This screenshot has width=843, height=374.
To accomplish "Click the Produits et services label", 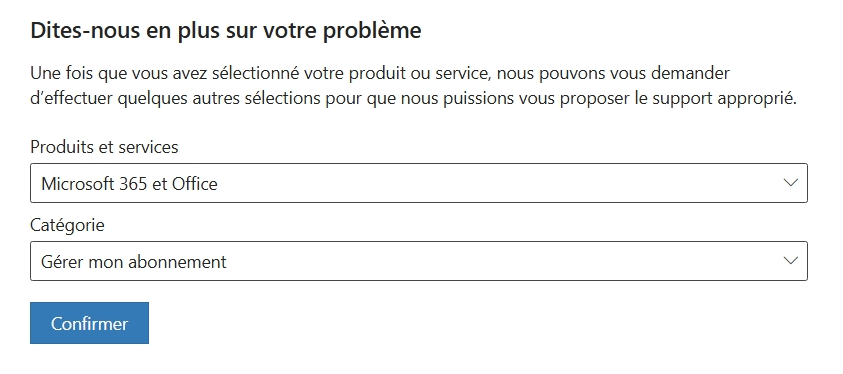I will (x=104, y=147).
